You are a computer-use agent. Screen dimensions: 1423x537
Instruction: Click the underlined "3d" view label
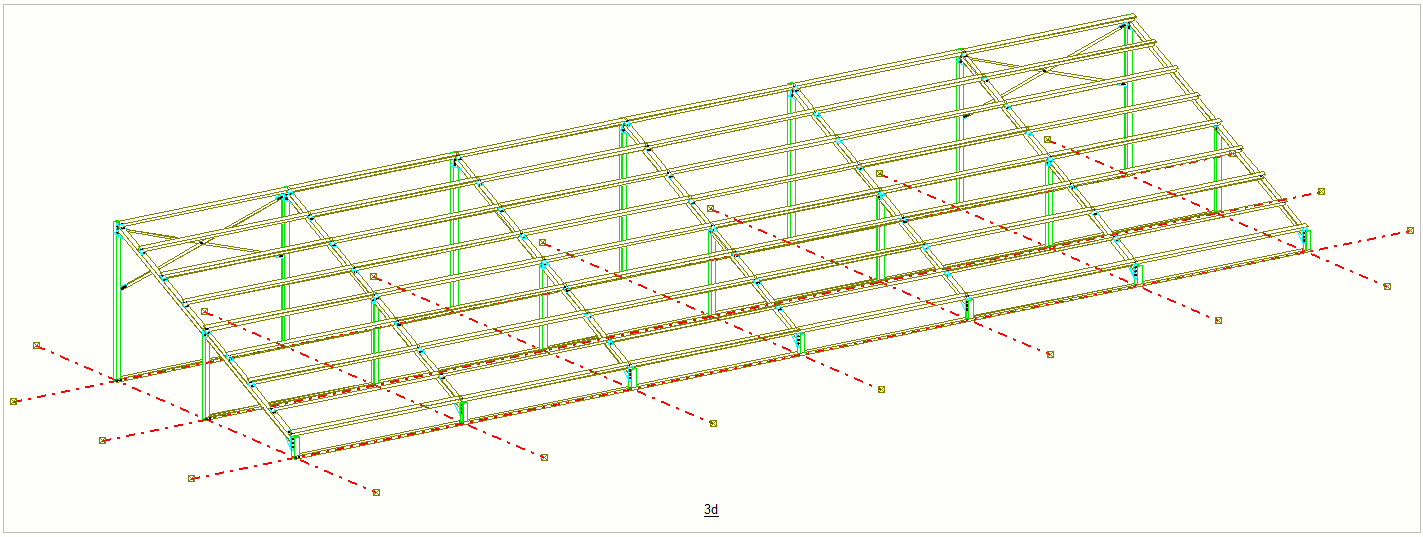(x=711, y=510)
